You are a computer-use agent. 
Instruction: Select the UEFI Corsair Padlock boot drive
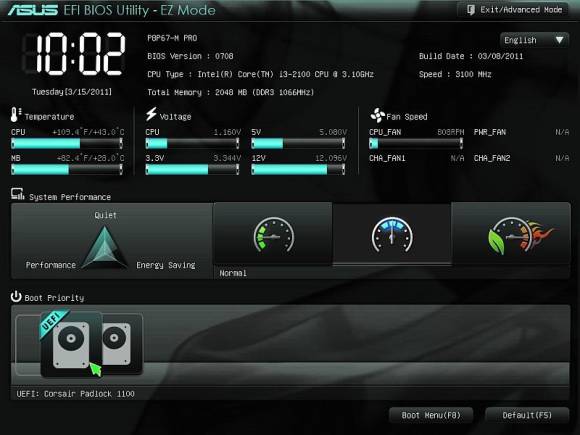(71, 344)
